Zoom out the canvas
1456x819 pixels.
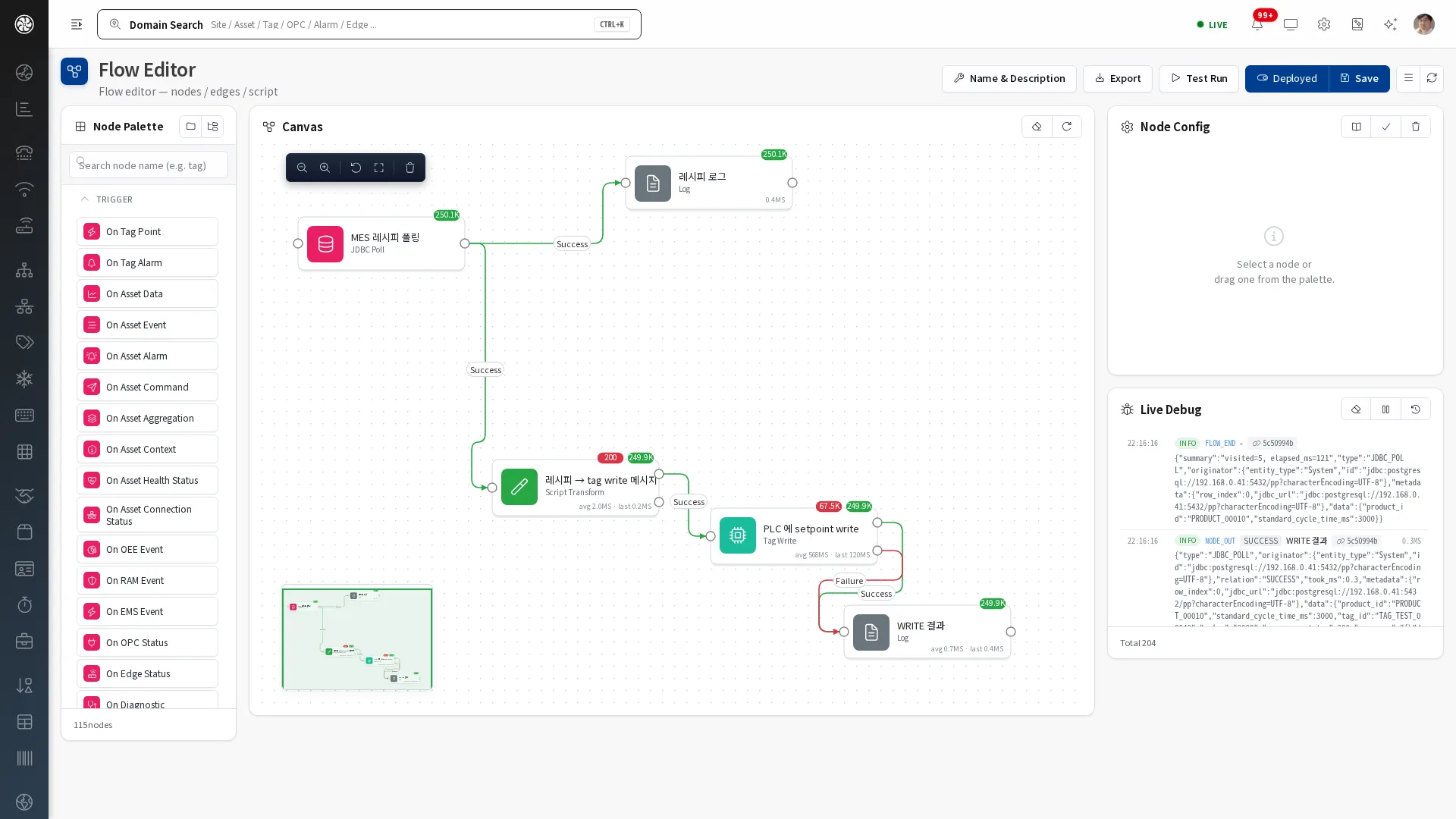pos(302,168)
